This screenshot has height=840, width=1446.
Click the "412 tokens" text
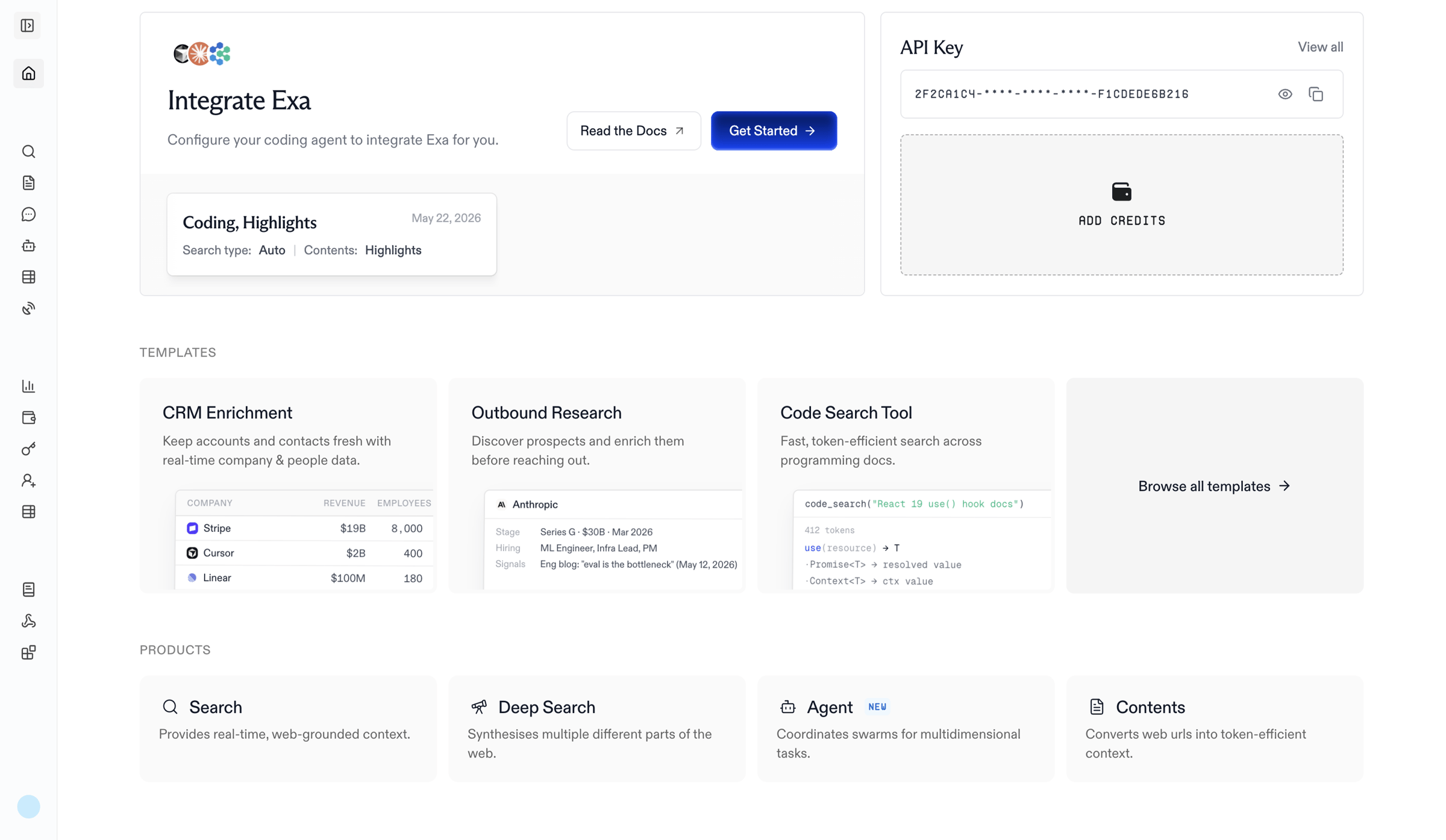coord(829,530)
